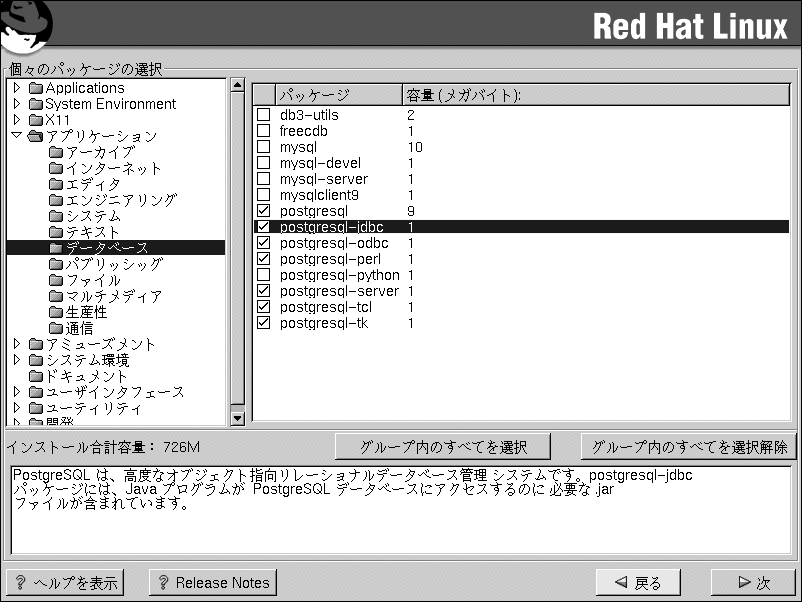Uncheck the postgresql-server package
Screen dimensions: 802x602
pyautogui.click(x=263, y=291)
